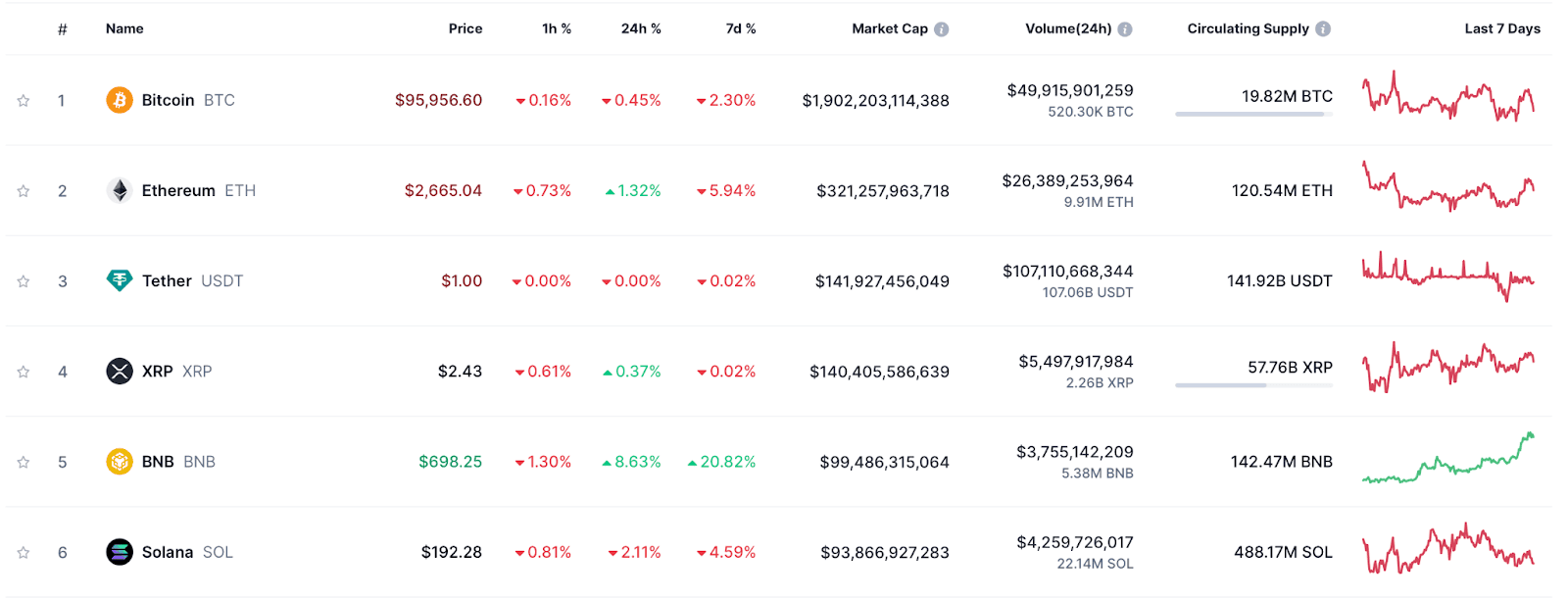Open the Volume(24h) info icon
This screenshot has width=1568, height=600.
tap(1125, 29)
